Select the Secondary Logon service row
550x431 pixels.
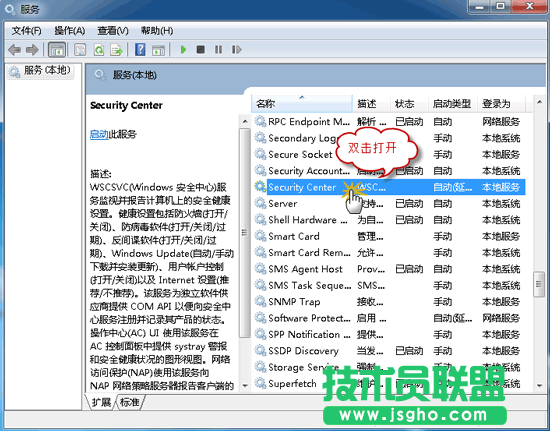(x=389, y=138)
